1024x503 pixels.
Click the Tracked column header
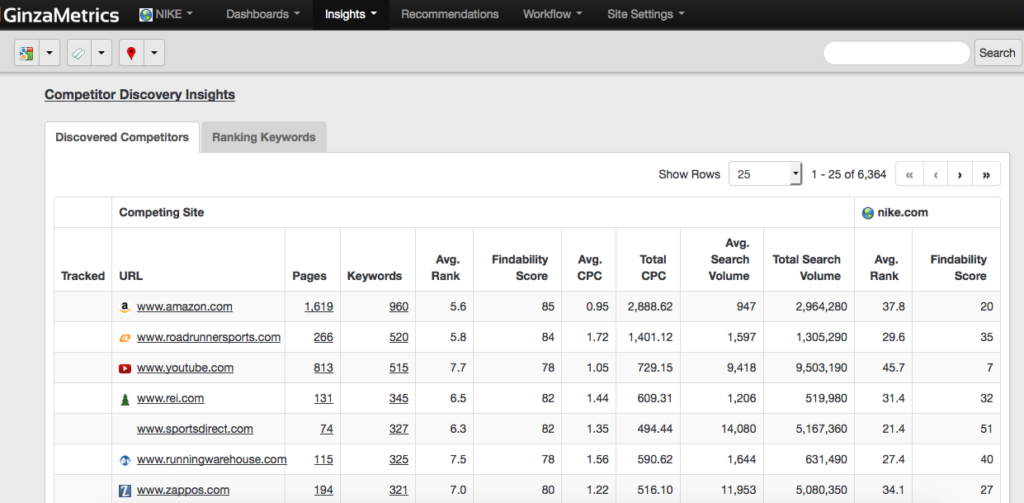83,276
